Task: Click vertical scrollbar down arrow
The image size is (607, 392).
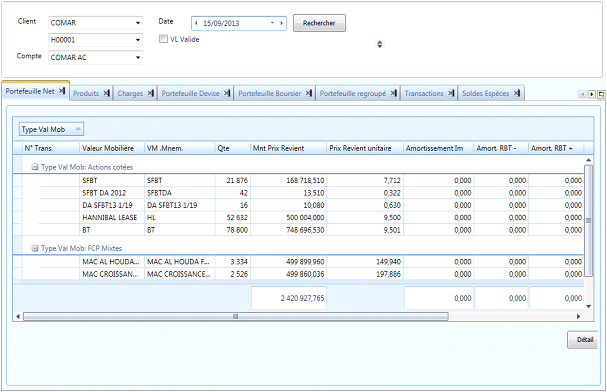Action: (588, 306)
